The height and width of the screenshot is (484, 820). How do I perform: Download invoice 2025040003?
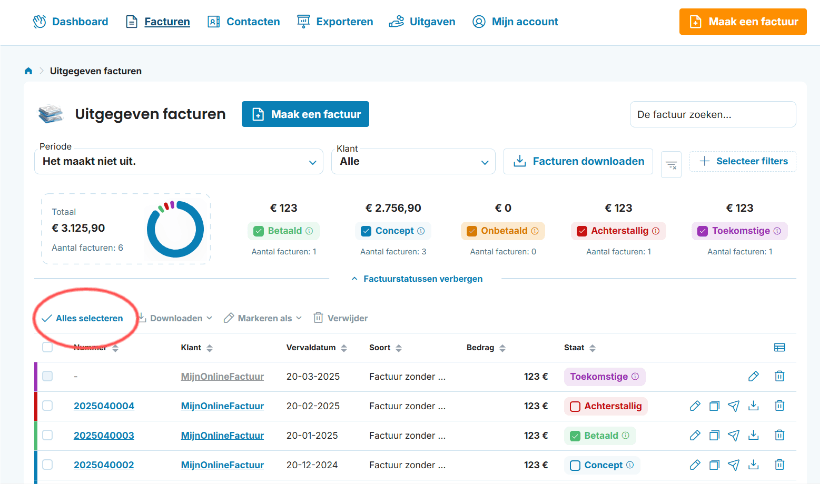tap(753, 435)
